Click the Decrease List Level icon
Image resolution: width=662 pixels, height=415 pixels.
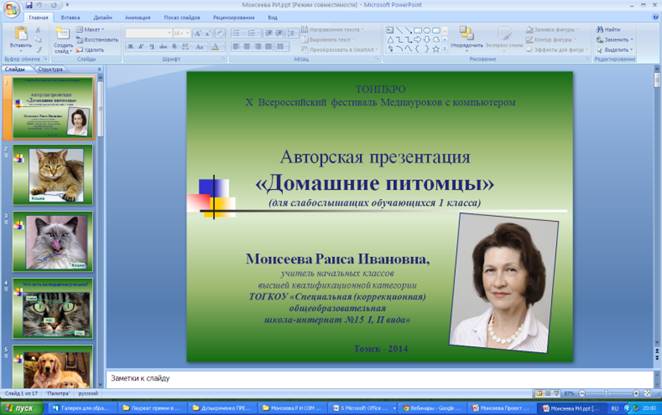(x=269, y=33)
